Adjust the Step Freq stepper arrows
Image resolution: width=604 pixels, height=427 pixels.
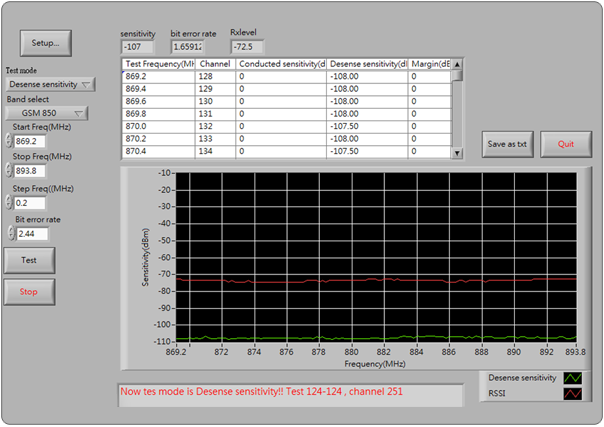point(9,203)
